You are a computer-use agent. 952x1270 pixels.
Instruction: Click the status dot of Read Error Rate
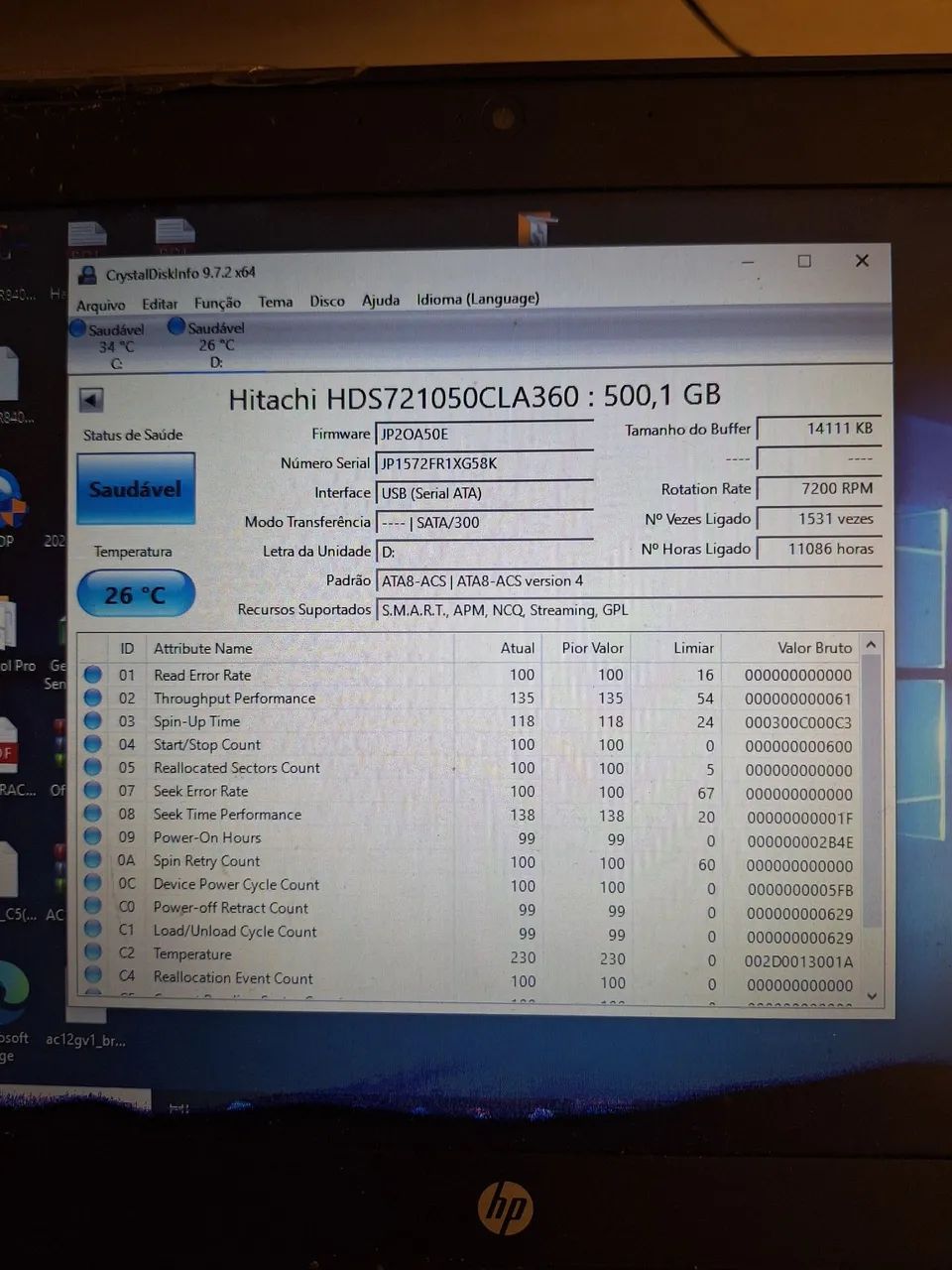[x=93, y=674]
